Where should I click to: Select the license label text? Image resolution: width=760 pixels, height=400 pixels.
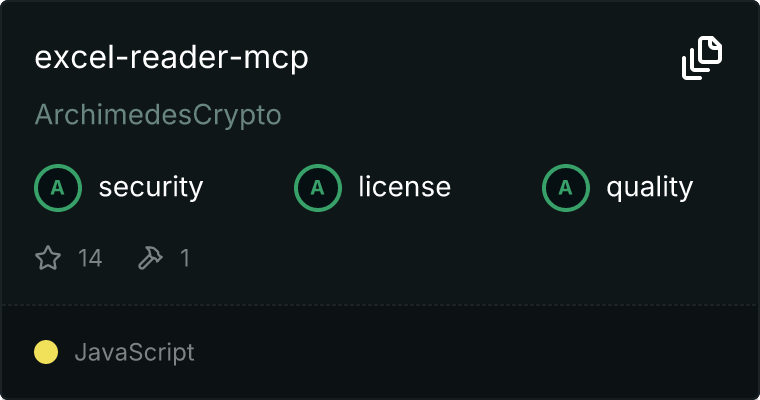pyautogui.click(x=405, y=187)
